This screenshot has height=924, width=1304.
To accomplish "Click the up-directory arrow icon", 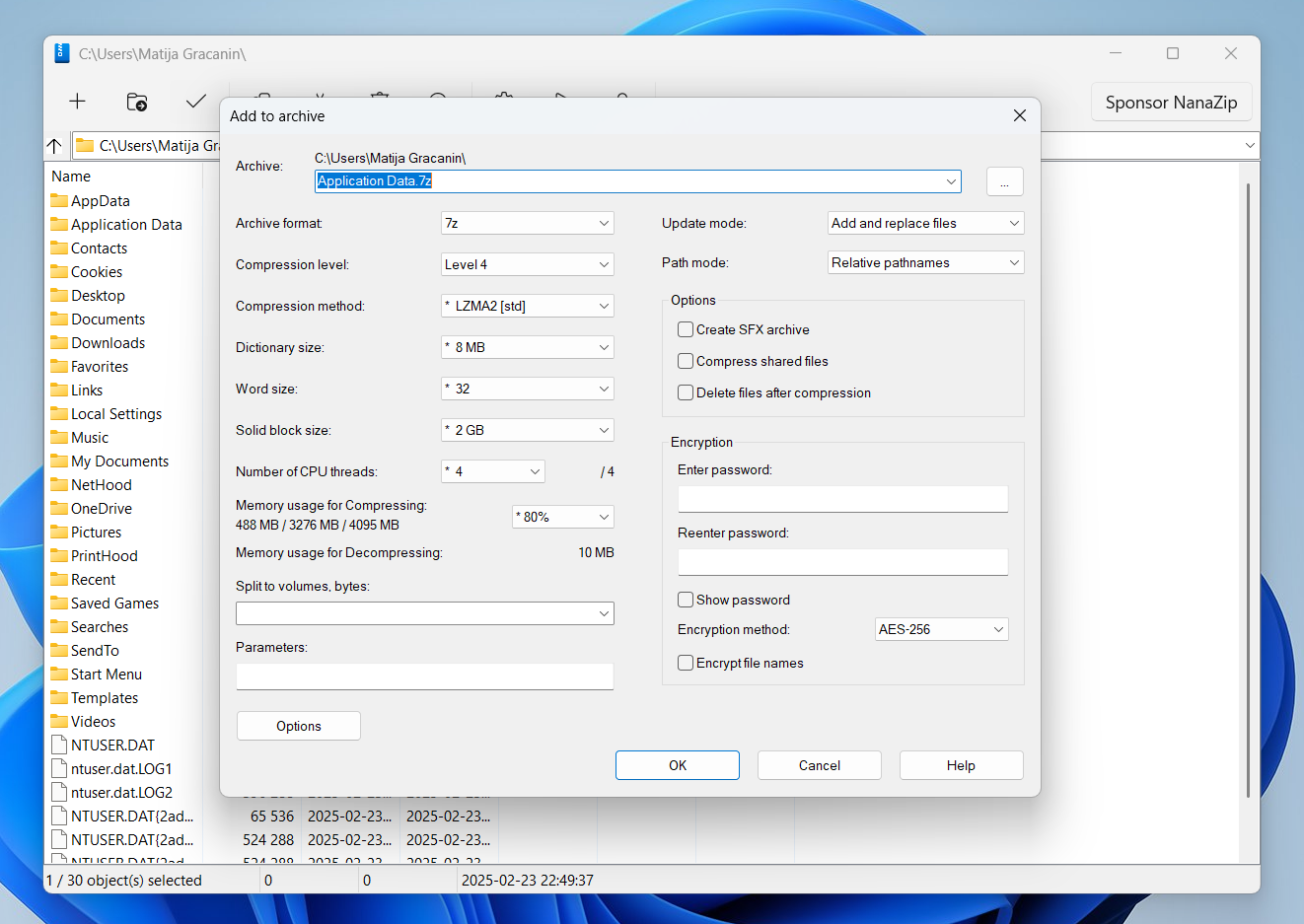I will click(54, 146).
